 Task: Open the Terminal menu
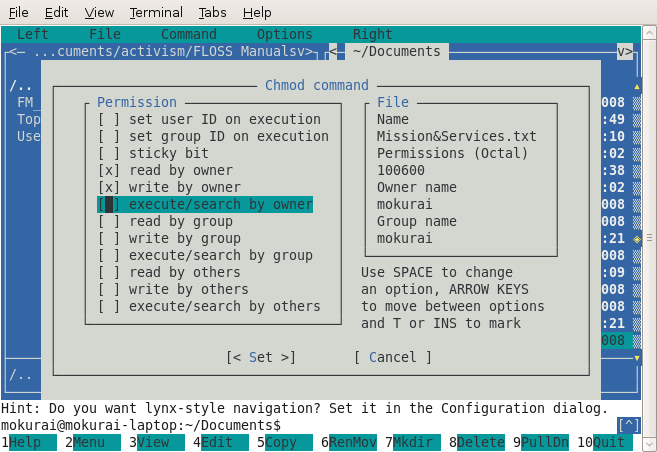click(x=156, y=13)
